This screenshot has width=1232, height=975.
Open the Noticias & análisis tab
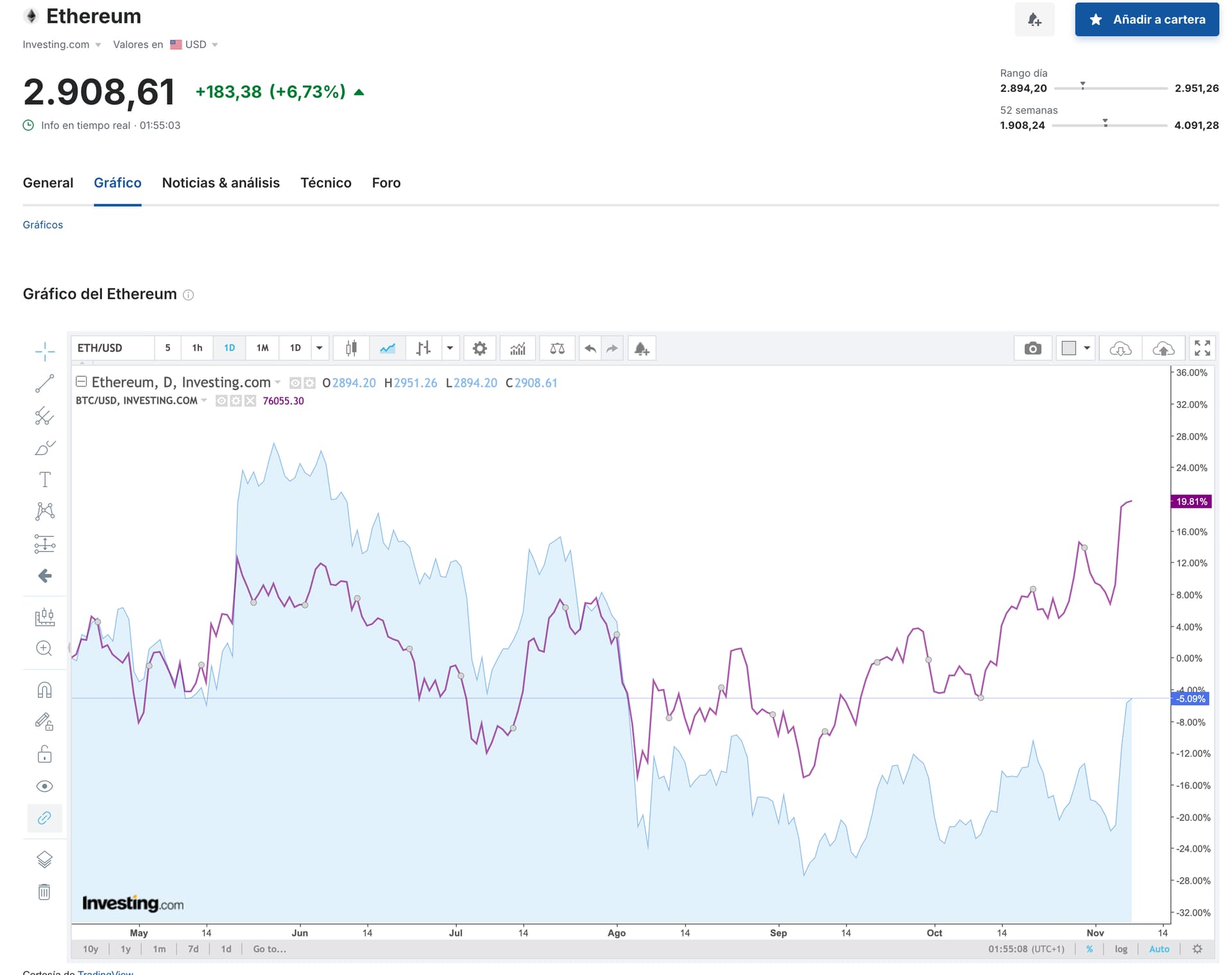pos(221,183)
